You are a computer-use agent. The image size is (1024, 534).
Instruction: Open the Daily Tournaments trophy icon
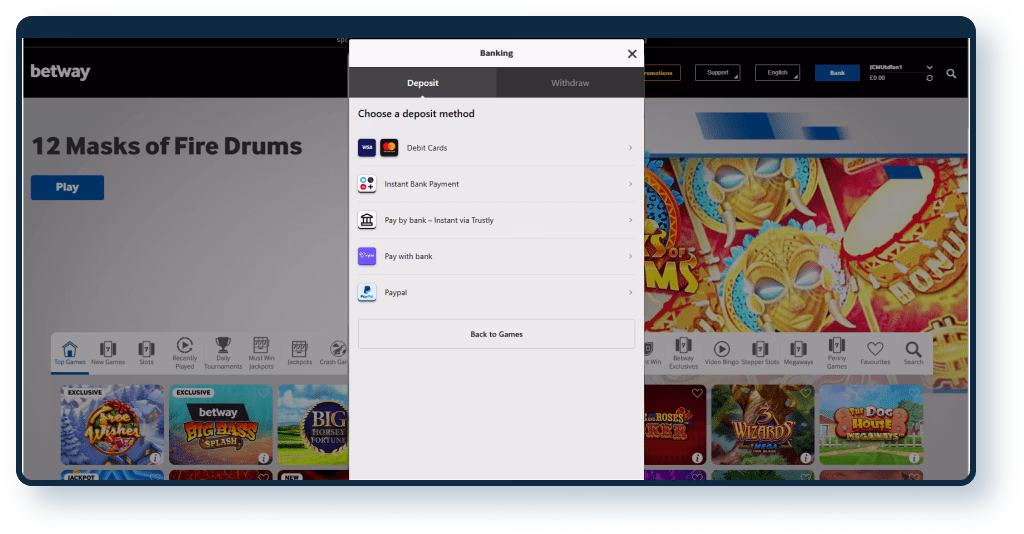(x=223, y=352)
